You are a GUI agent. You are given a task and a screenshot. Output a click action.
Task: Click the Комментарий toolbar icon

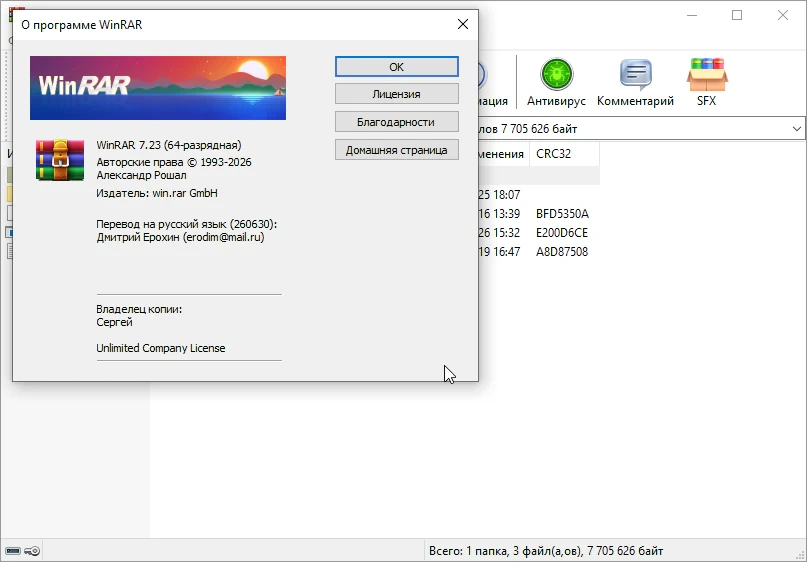(635, 82)
